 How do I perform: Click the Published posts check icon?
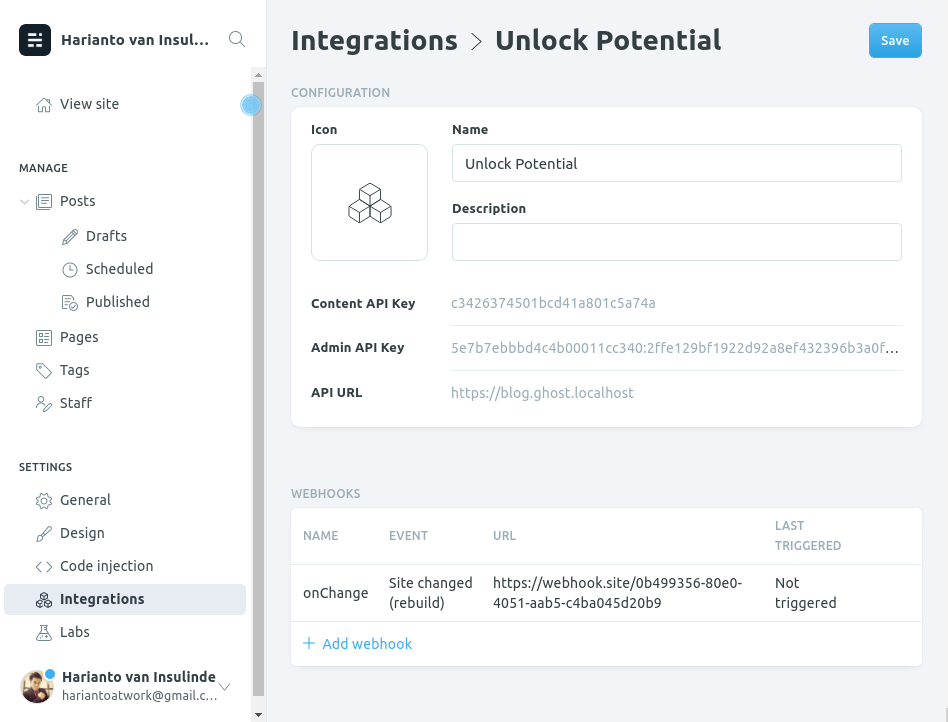70,302
